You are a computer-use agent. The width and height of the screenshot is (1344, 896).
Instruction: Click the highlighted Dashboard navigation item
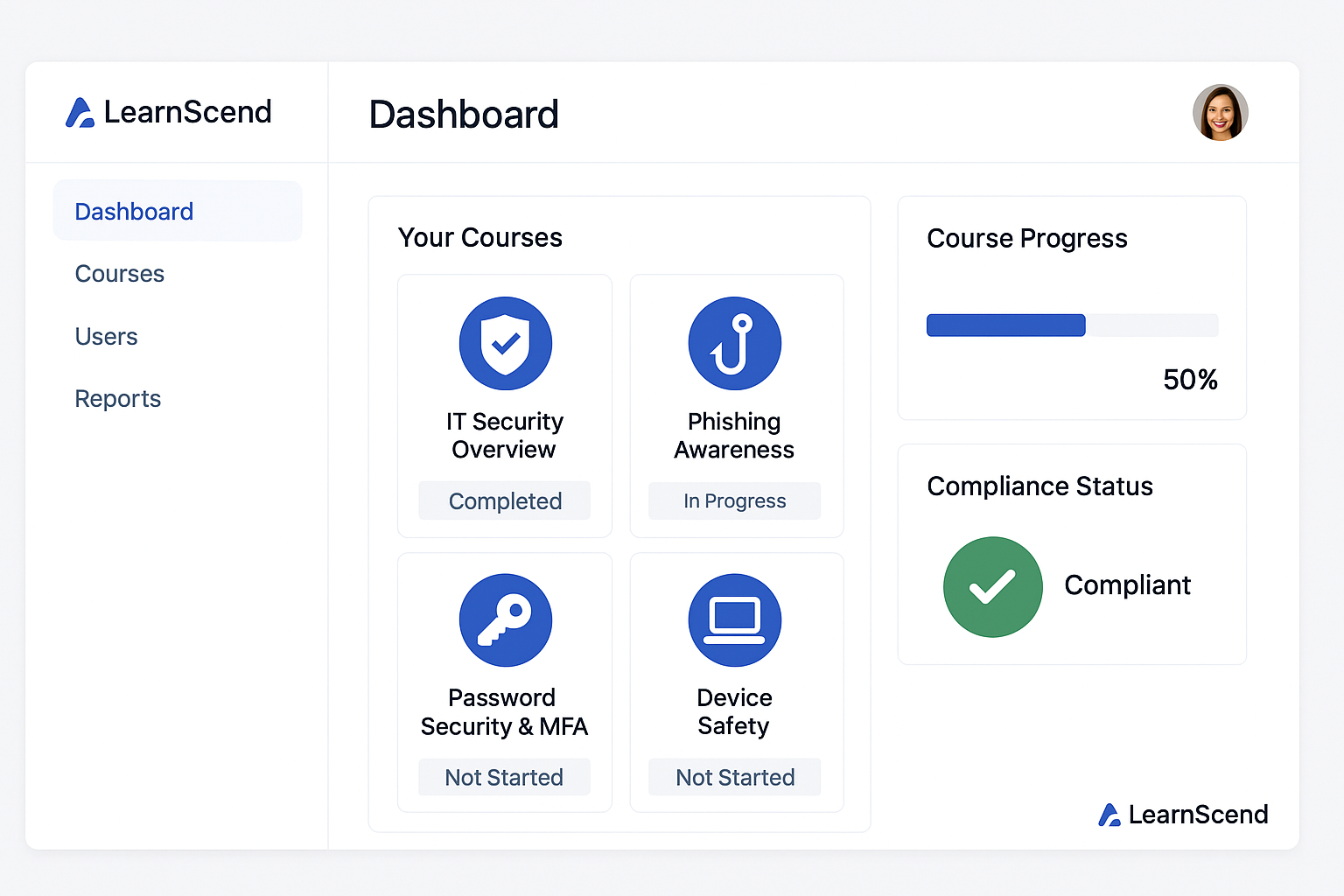click(x=133, y=211)
